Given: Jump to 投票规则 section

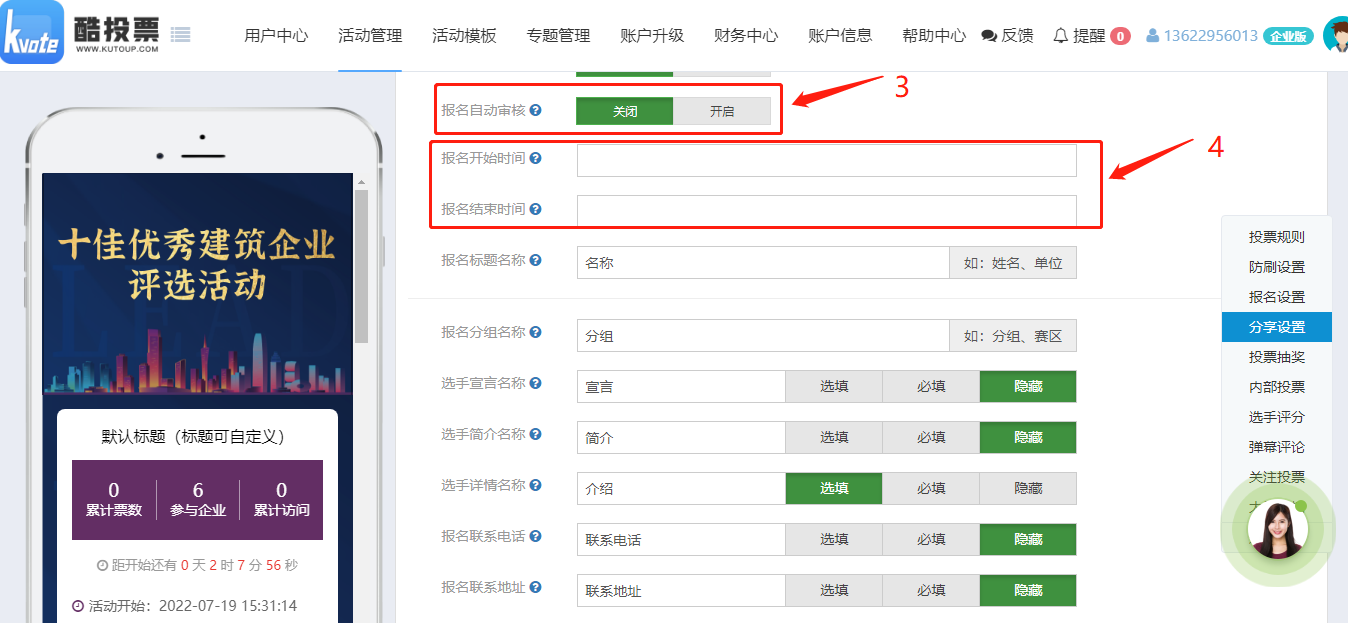Looking at the screenshot, I should pos(1277,237).
